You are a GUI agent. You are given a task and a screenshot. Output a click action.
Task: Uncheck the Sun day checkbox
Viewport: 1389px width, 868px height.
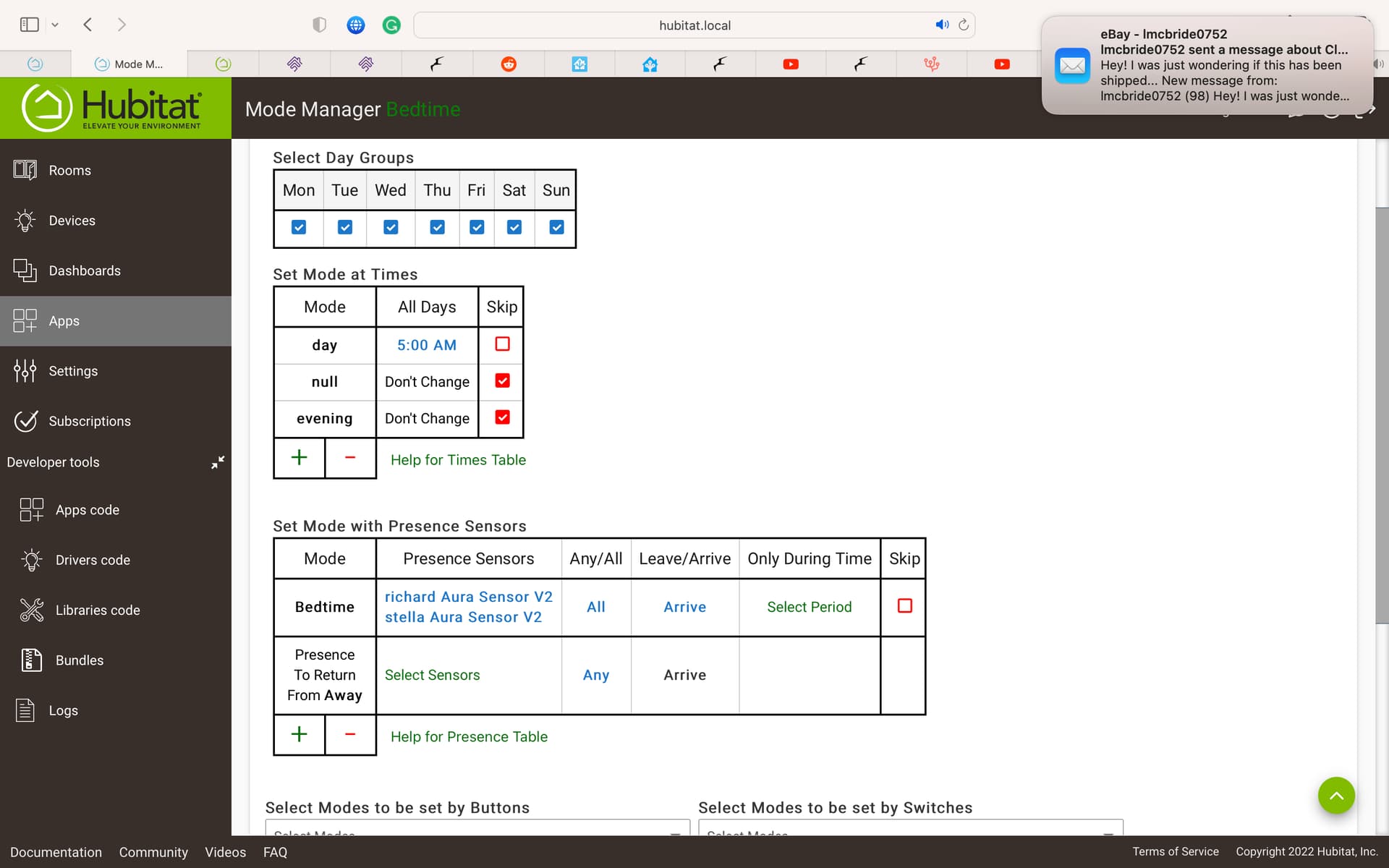[556, 227]
